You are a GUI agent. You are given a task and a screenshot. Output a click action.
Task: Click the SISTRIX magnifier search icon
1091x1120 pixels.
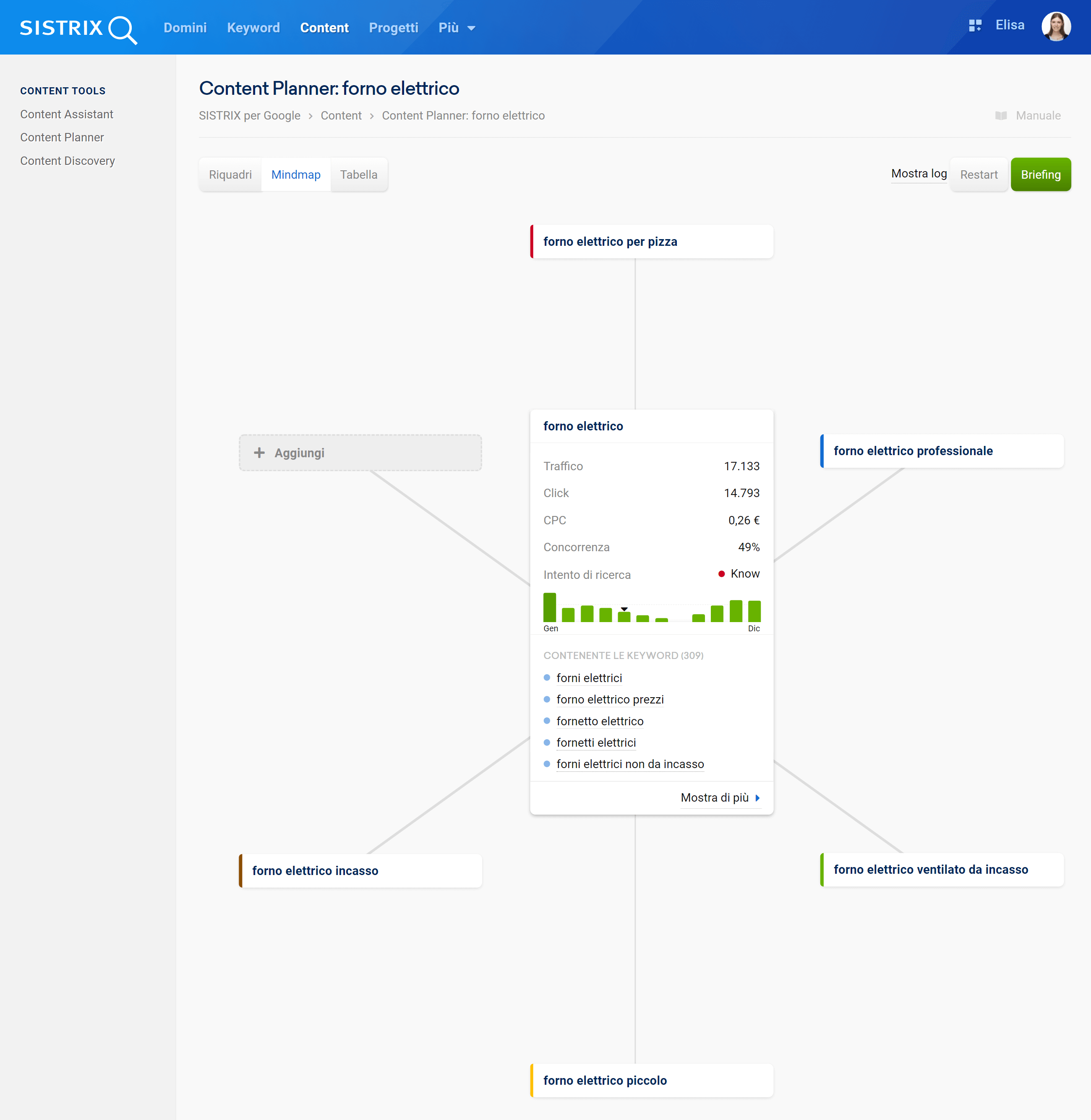tap(123, 30)
